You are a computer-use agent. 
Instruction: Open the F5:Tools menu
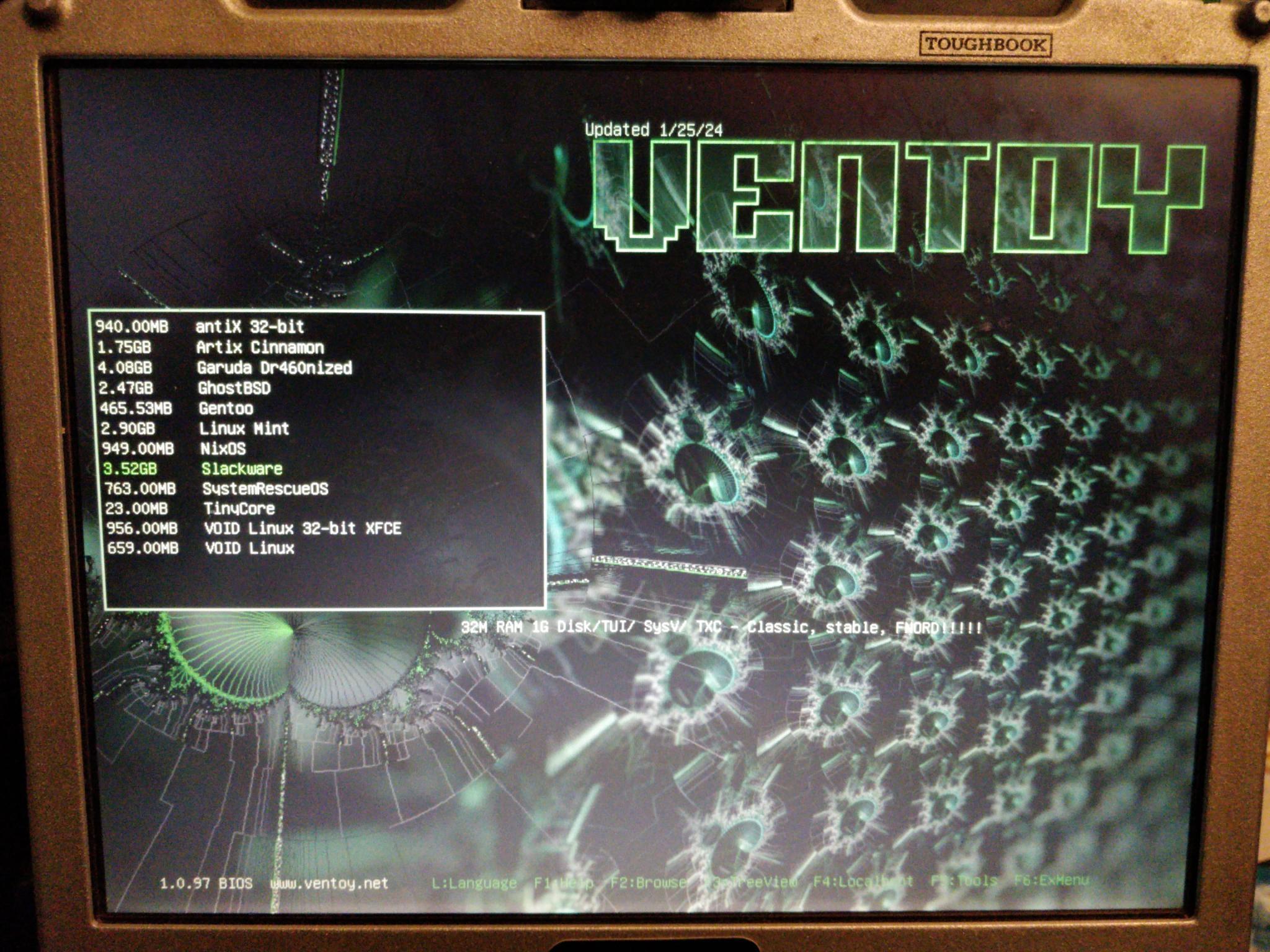pyautogui.click(x=964, y=880)
